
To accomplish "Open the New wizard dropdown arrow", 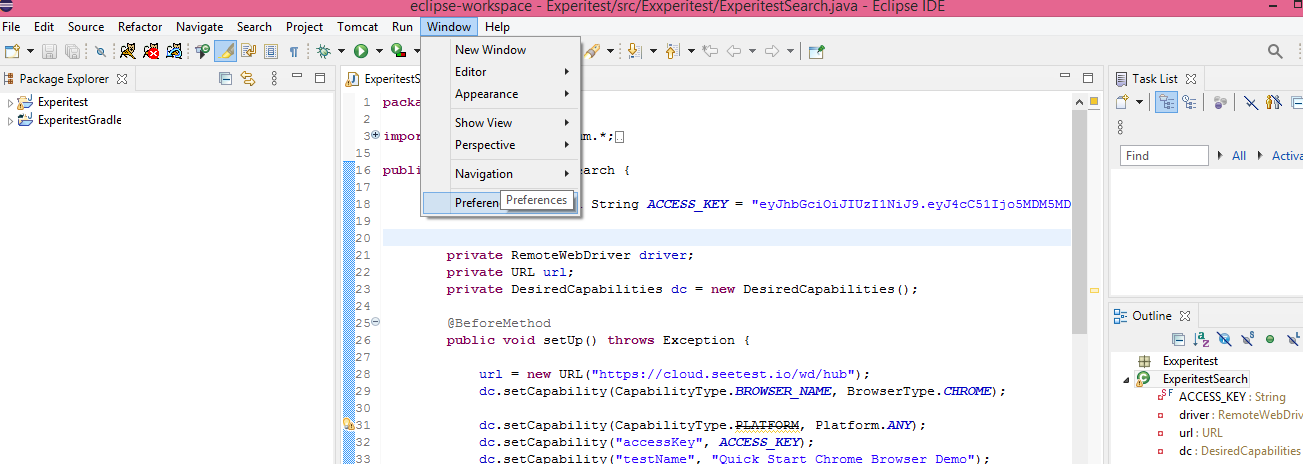I will click(30, 51).
